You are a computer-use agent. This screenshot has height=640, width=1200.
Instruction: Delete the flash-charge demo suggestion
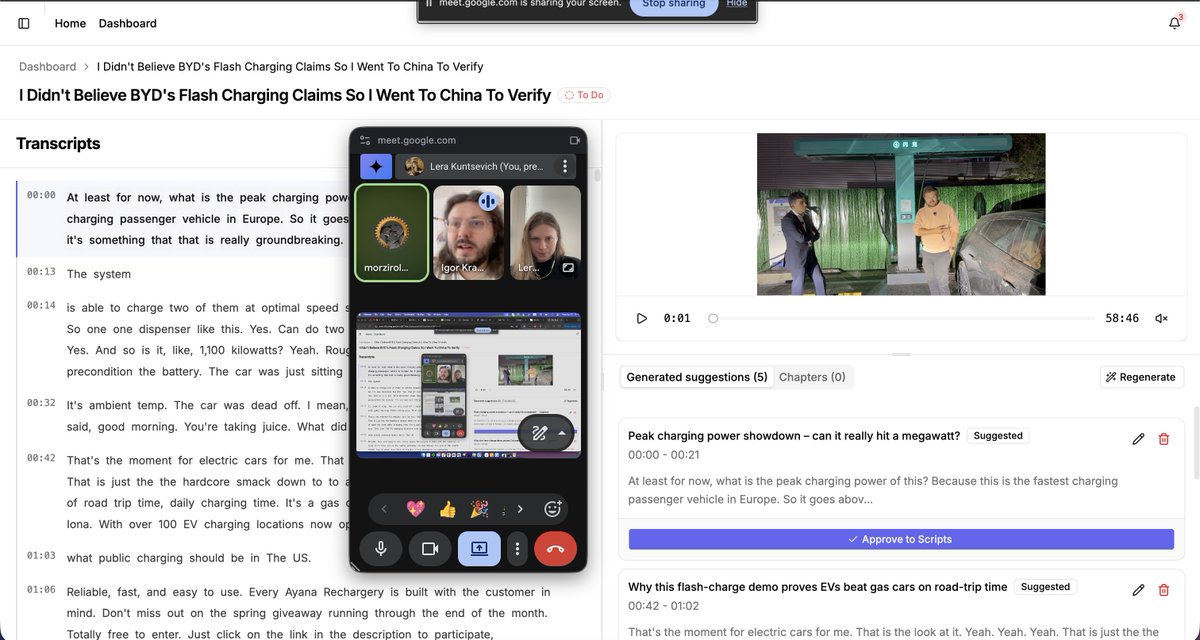coord(1163,590)
